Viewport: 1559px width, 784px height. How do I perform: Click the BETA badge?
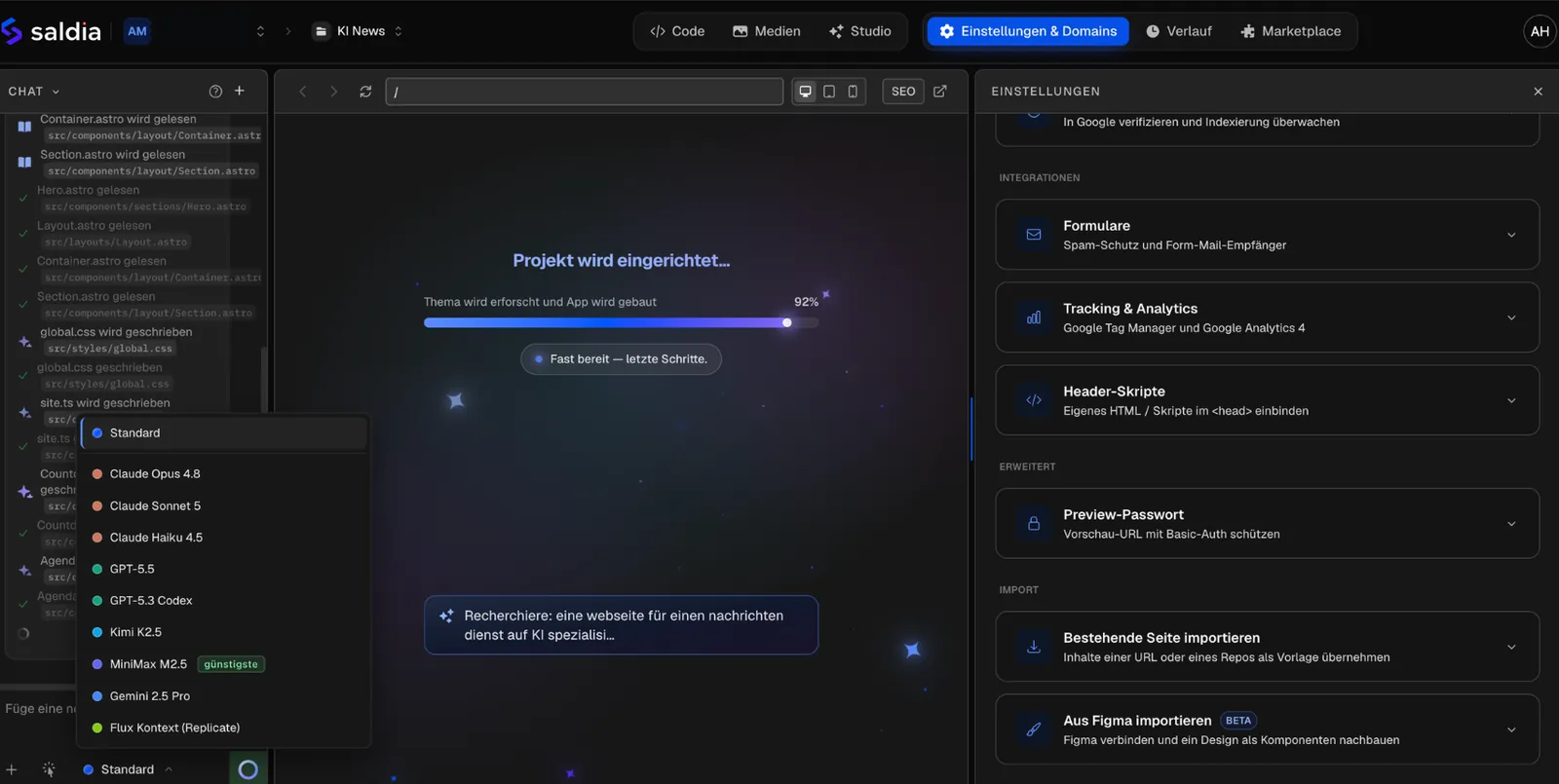point(1238,721)
